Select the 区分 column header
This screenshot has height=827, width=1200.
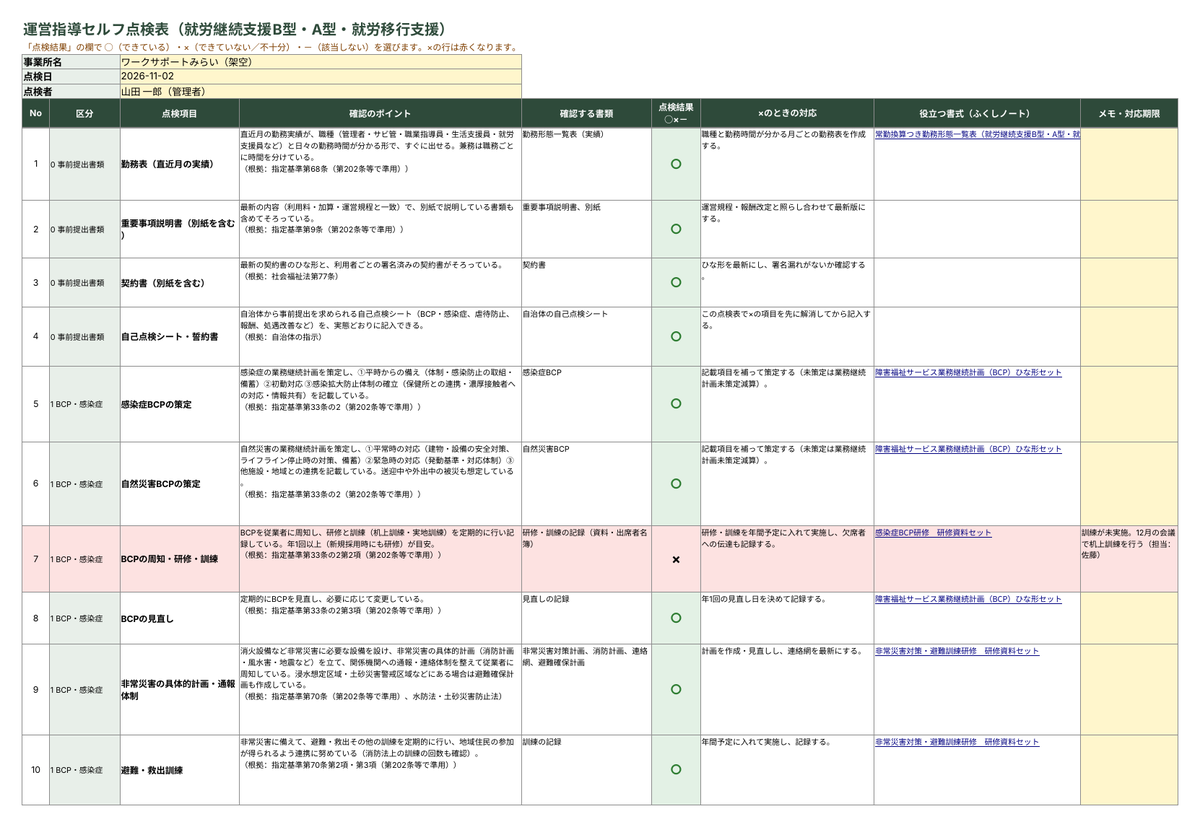(x=85, y=113)
